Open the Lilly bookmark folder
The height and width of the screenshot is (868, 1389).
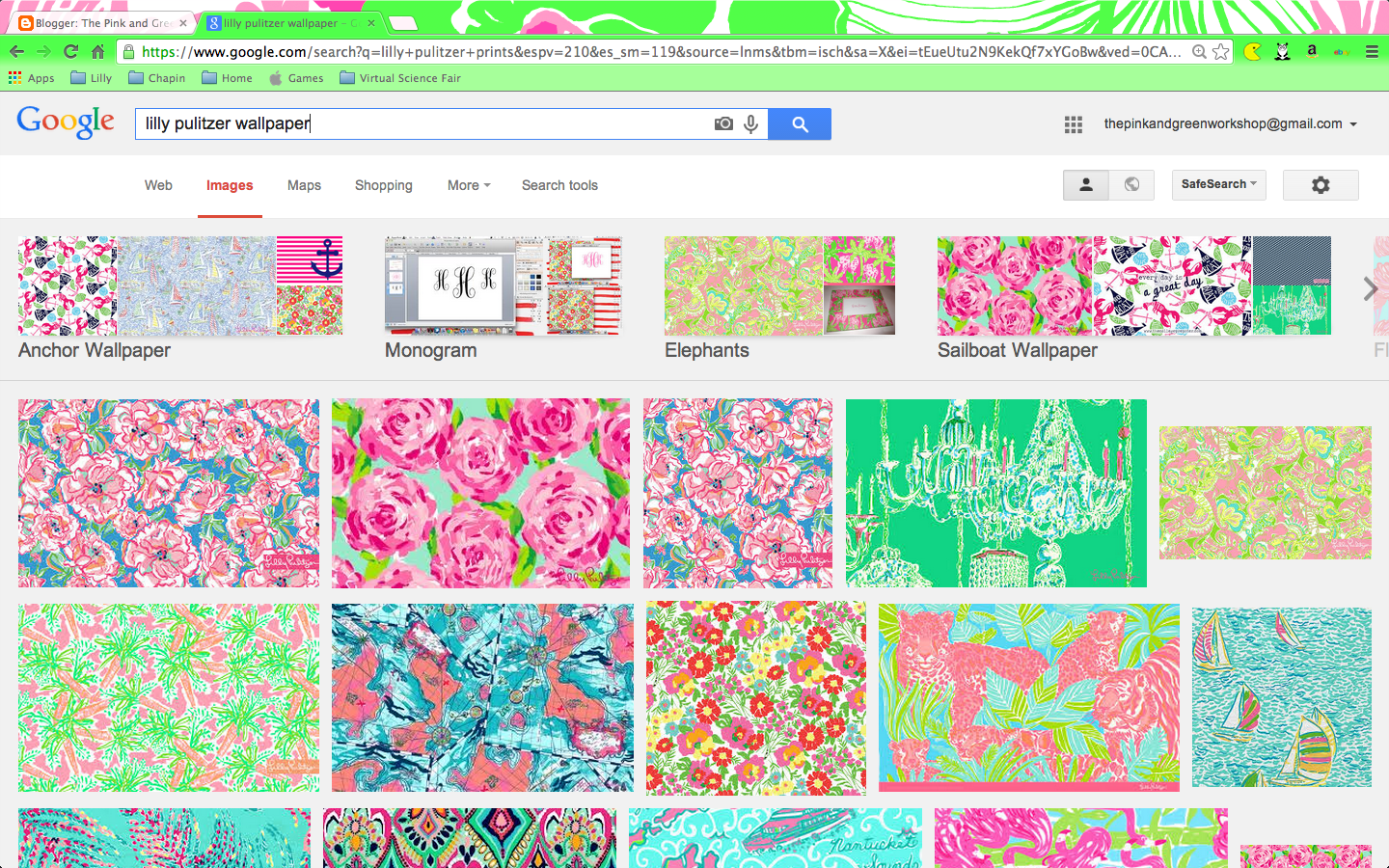92,78
